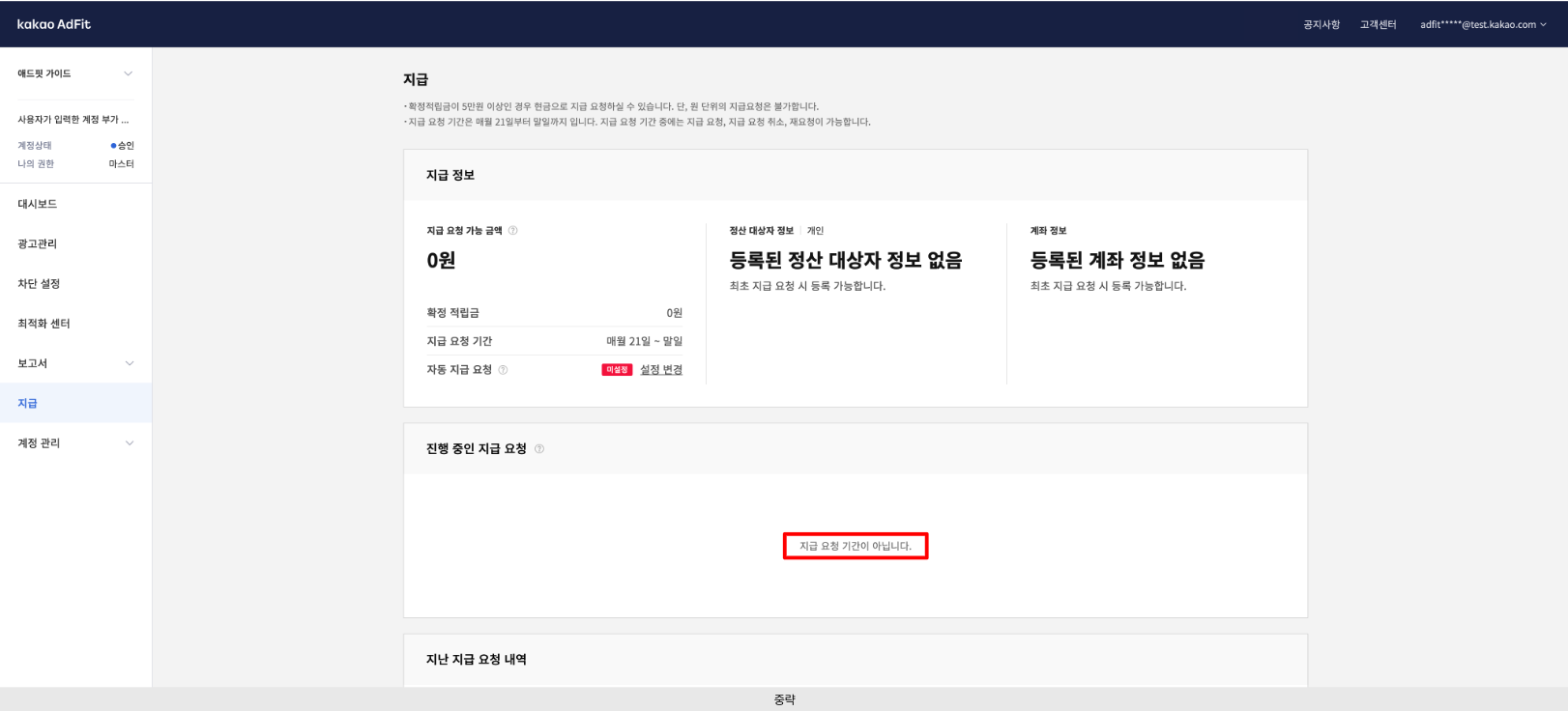Image resolution: width=1568 pixels, height=711 pixels.
Task: Click the blue 승인 status dot
Action: pyautogui.click(x=113, y=146)
